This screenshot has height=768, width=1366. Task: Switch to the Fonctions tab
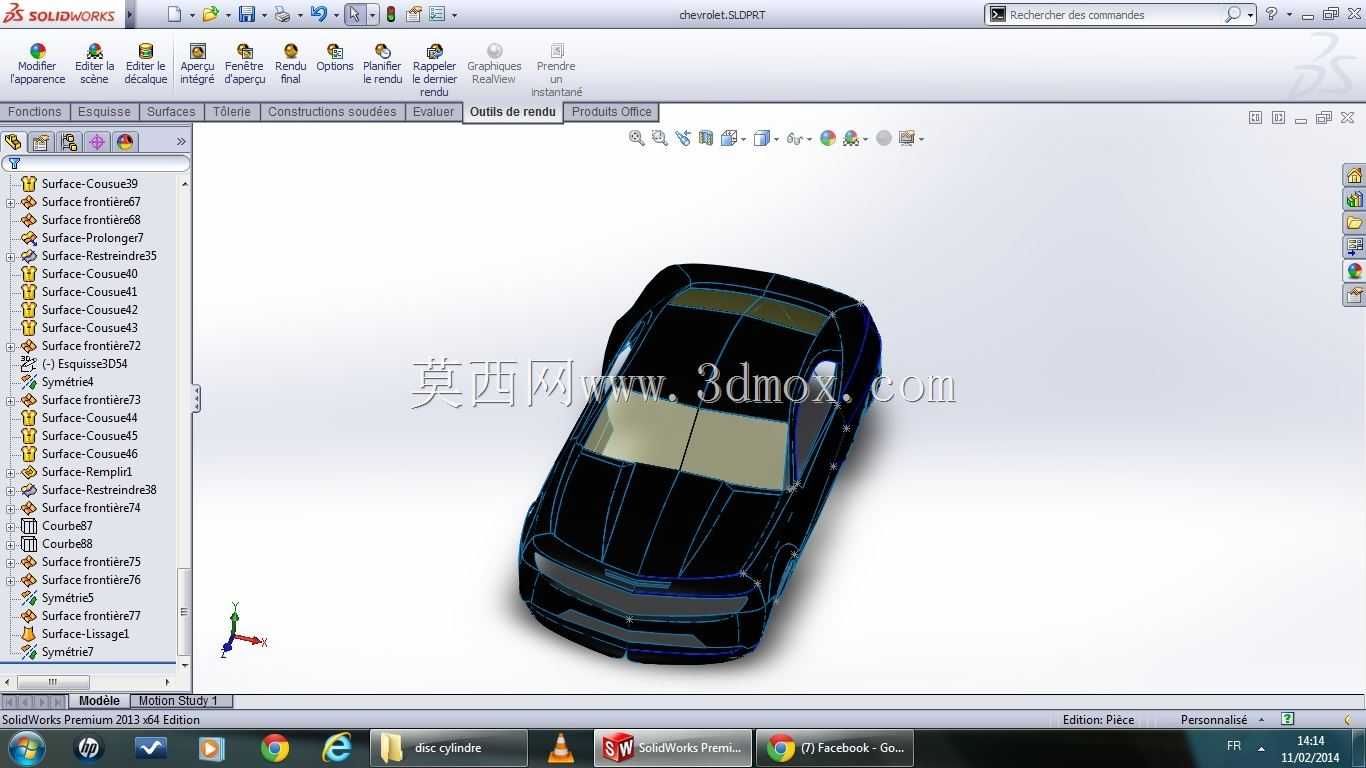click(x=35, y=112)
